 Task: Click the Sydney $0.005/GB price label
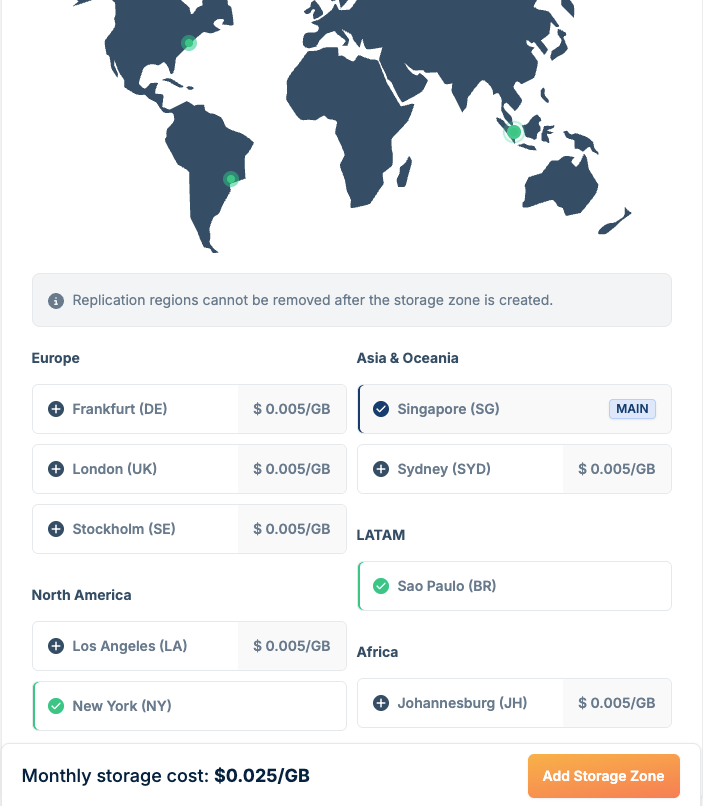pos(617,469)
